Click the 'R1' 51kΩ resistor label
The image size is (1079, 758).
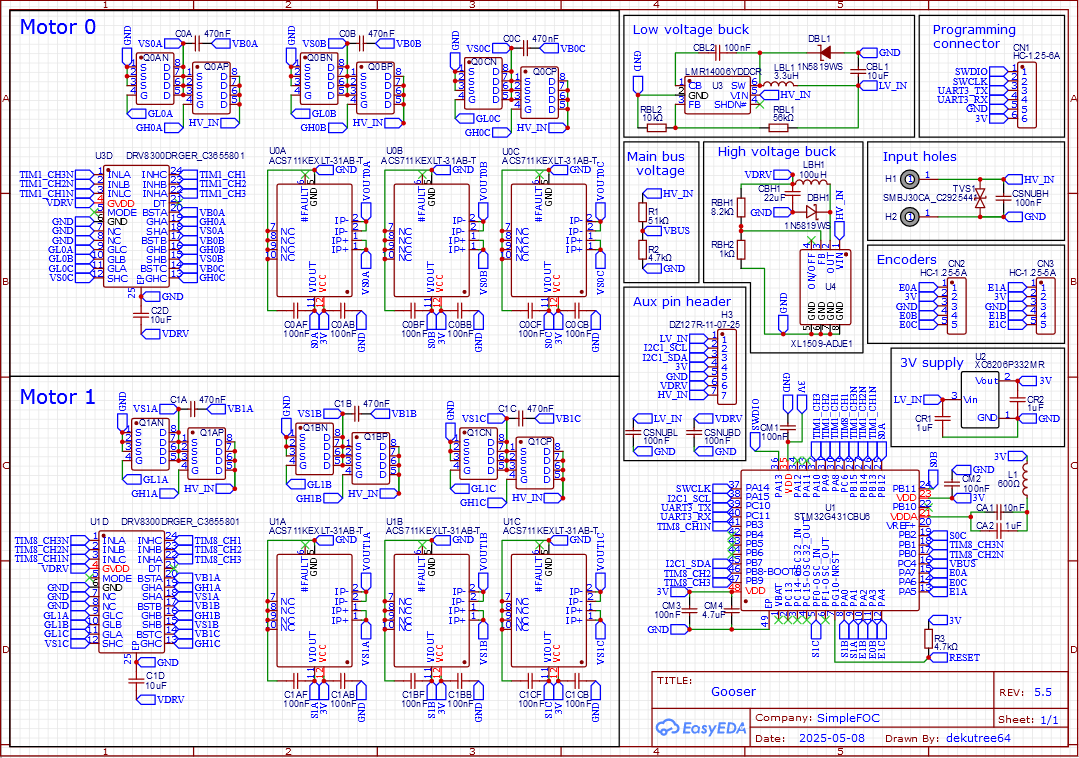point(653,212)
